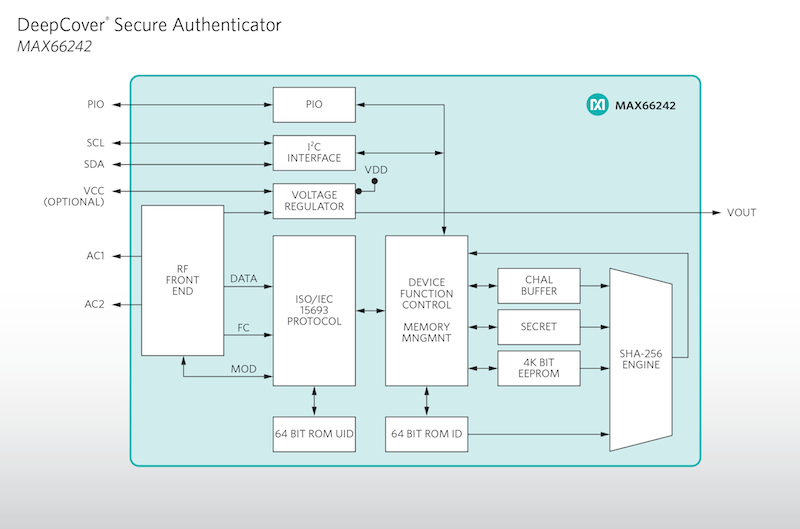Screen dimensions: 800x529
Task: Select the SHA-256 ENGINE block
Action: pyautogui.click(x=641, y=360)
